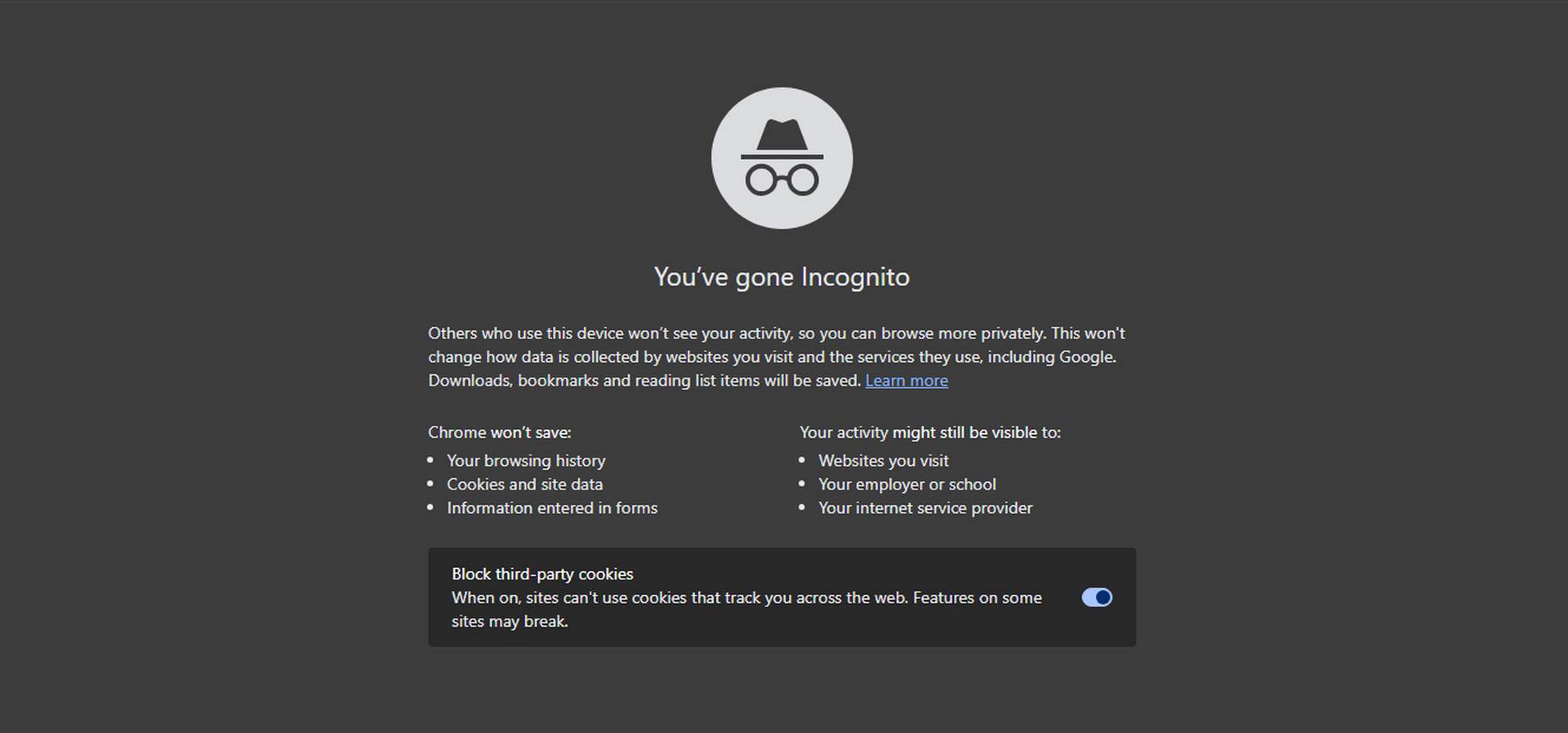Click the paragraph starting "Others who use this device"
Image resolution: width=1568 pixels, height=733 pixels.
[x=777, y=357]
